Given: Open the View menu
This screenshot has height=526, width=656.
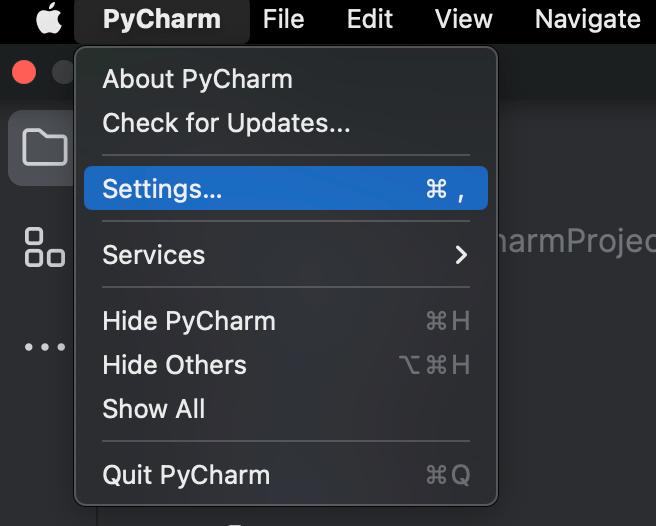Looking at the screenshot, I should [463, 19].
